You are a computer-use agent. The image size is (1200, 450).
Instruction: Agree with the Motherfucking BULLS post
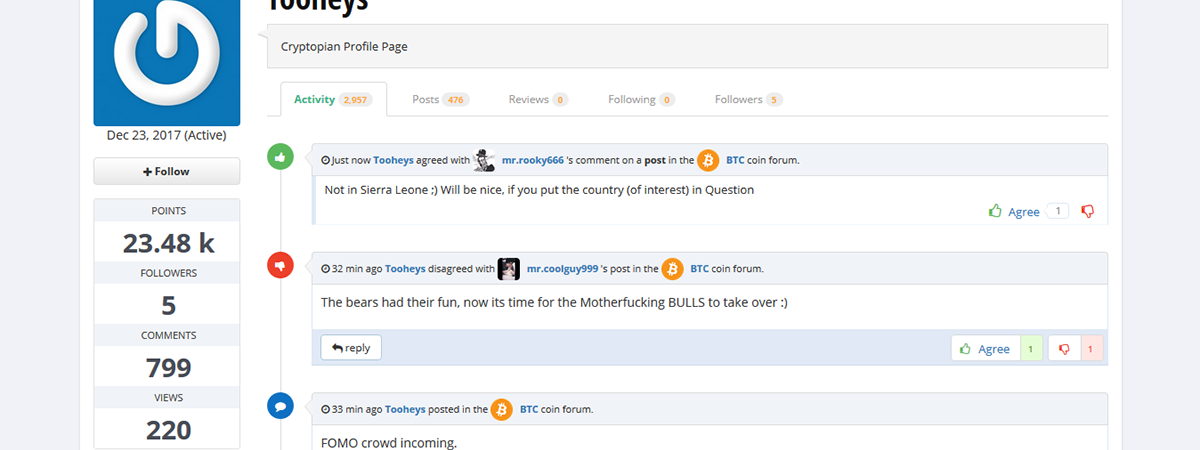985,348
